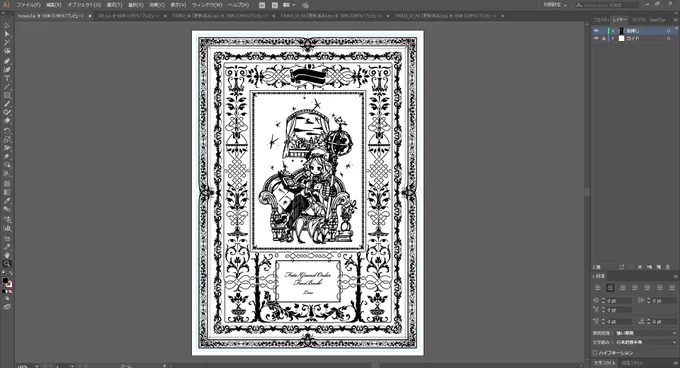Select the Direct Selection tool
Screen dimensions: 680x368
pyautogui.click(x=7, y=34)
